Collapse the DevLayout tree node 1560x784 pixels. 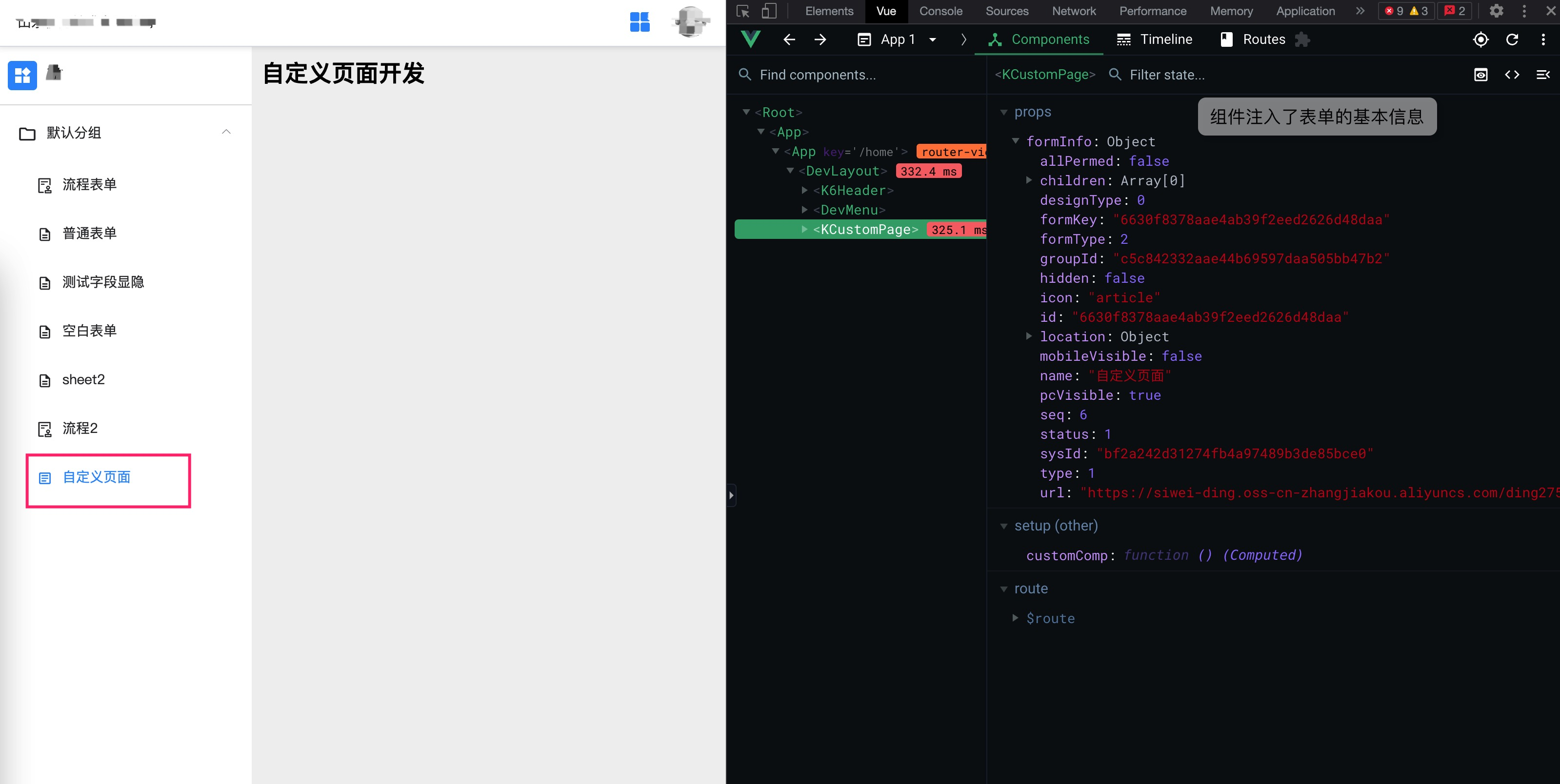(790, 171)
